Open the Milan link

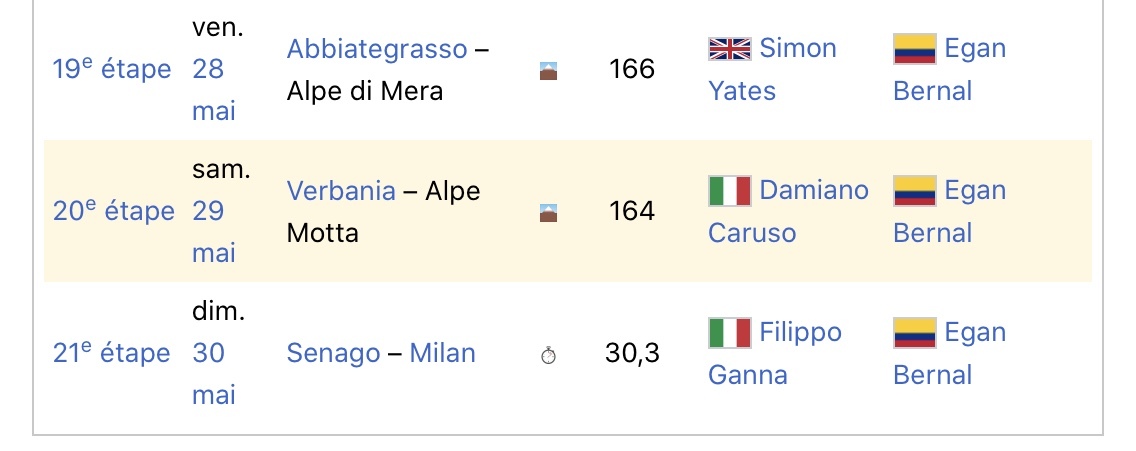click(x=442, y=354)
